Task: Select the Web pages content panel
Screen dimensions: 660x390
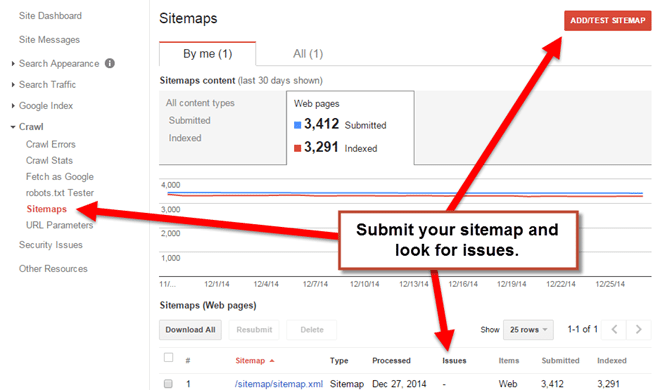Action: pos(350,127)
